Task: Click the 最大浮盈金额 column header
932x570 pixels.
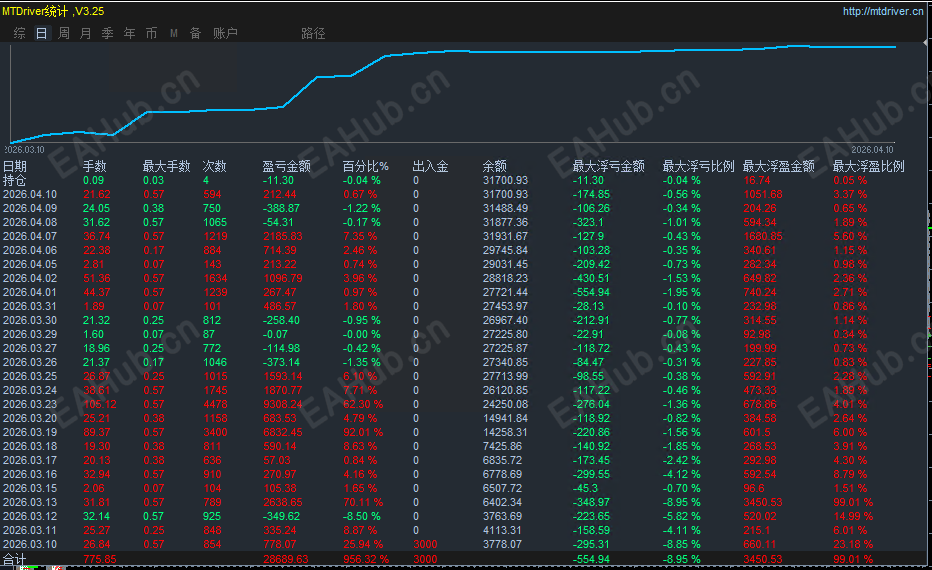Action: 779,166
